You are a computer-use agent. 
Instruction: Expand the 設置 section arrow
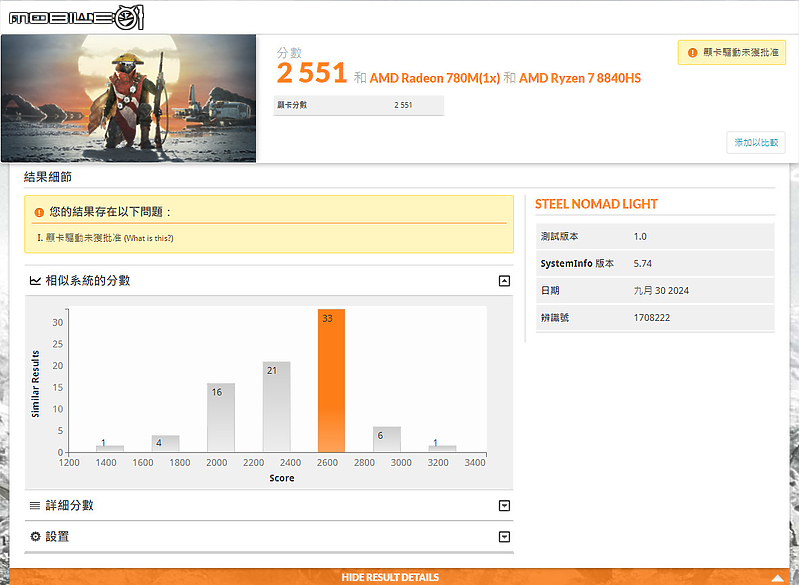504,537
